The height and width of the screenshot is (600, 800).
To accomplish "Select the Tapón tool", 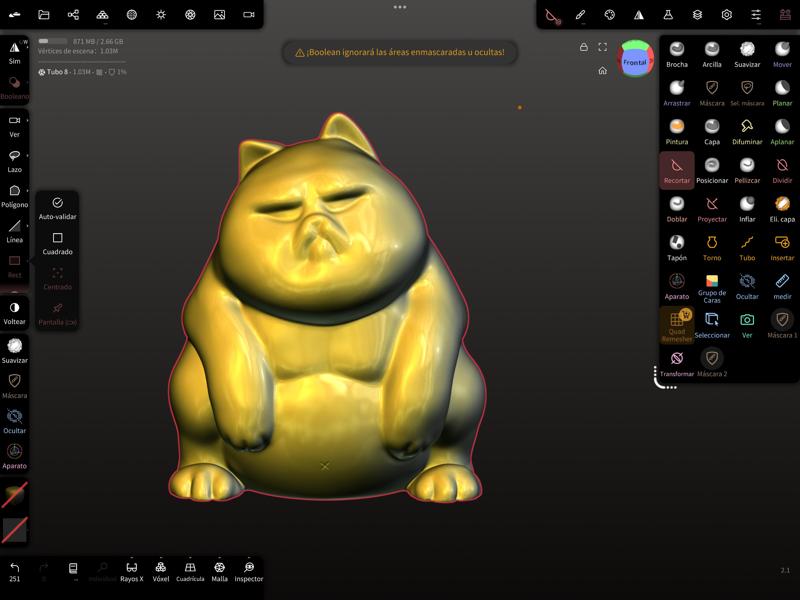I will click(x=677, y=248).
